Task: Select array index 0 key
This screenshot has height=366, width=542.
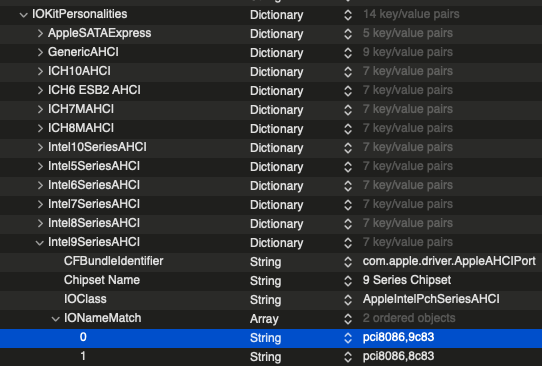Action: click(83, 337)
